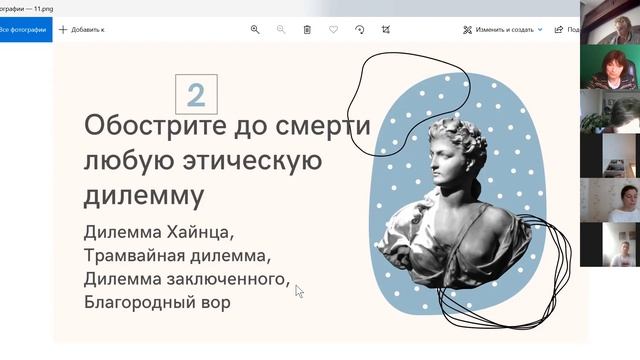Click the share icon in the toolbar
The image size is (640, 360).
559,29
